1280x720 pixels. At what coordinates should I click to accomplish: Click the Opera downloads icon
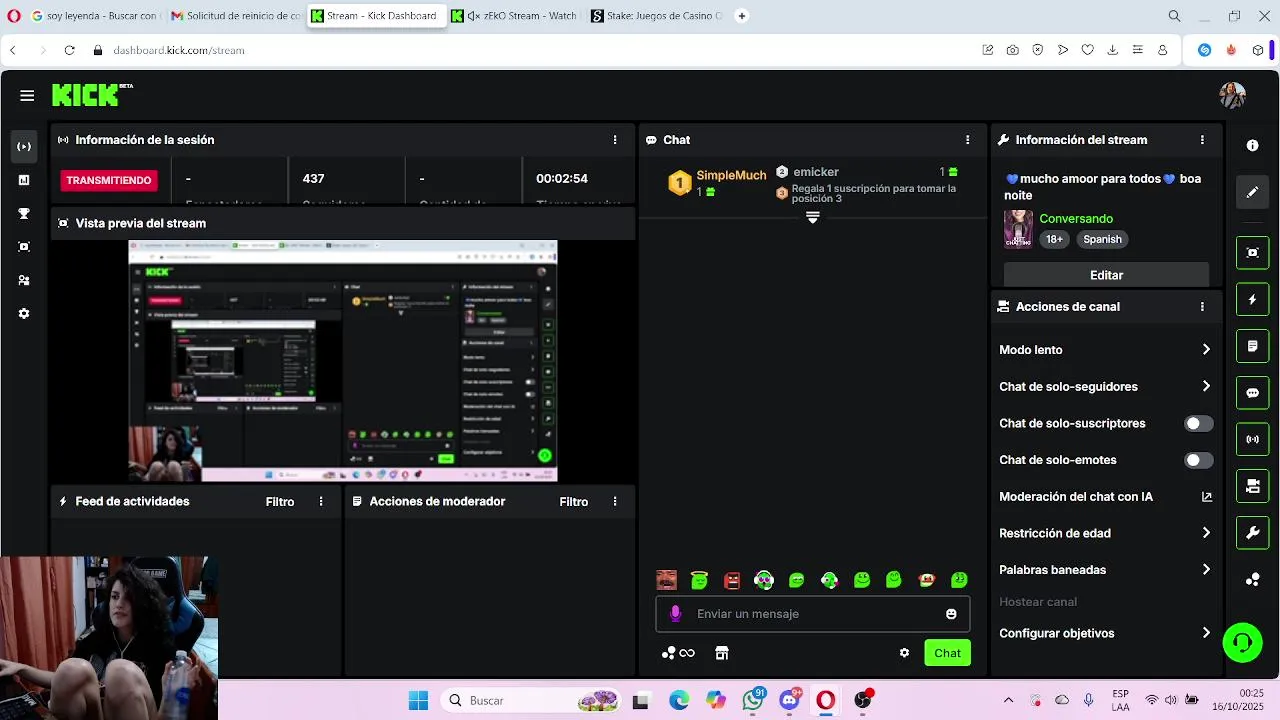(x=1112, y=50)
